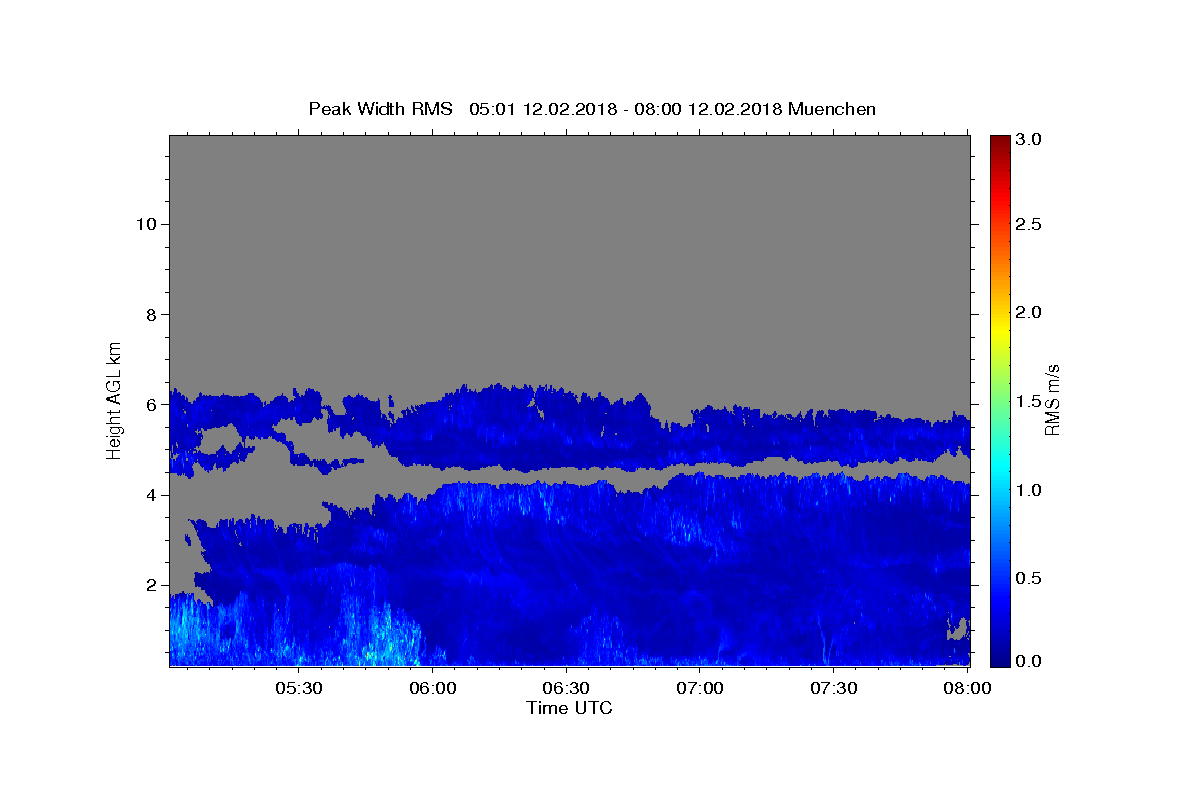Click the colorbar value 0.5

[1030, 578]
